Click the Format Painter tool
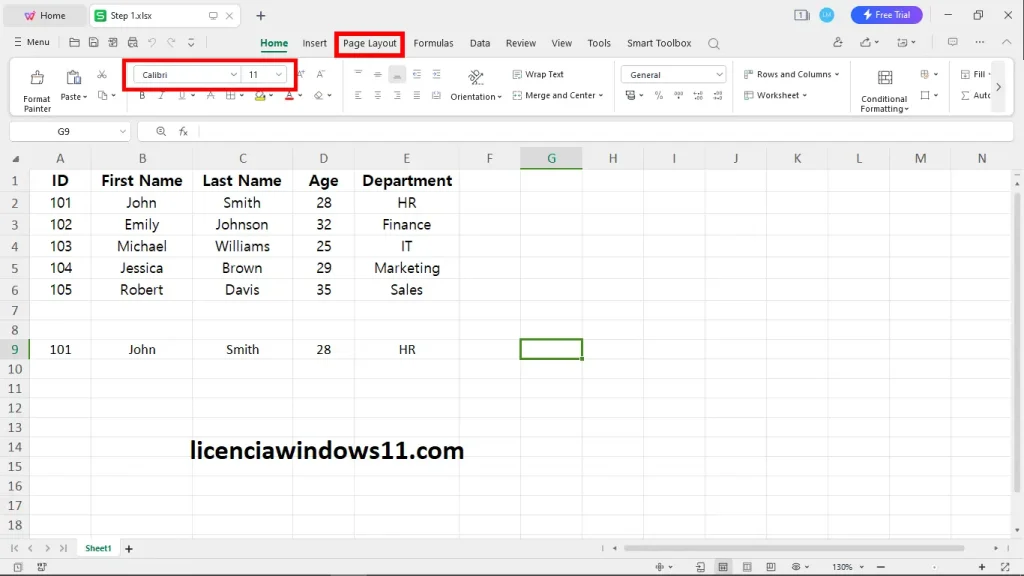 tap(37, 90)
